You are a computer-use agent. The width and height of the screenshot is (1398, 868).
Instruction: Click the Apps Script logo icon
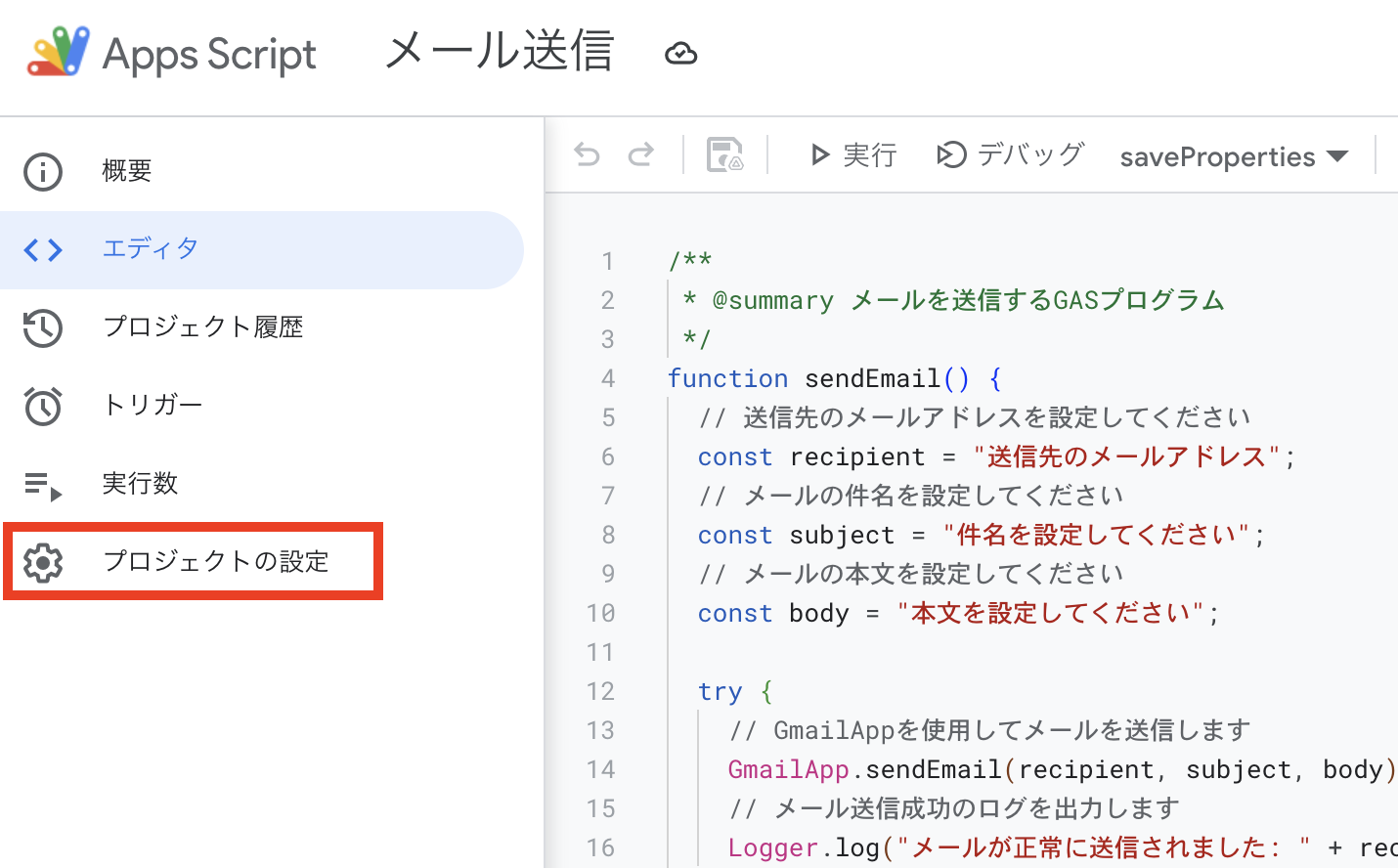click(58, 52)
